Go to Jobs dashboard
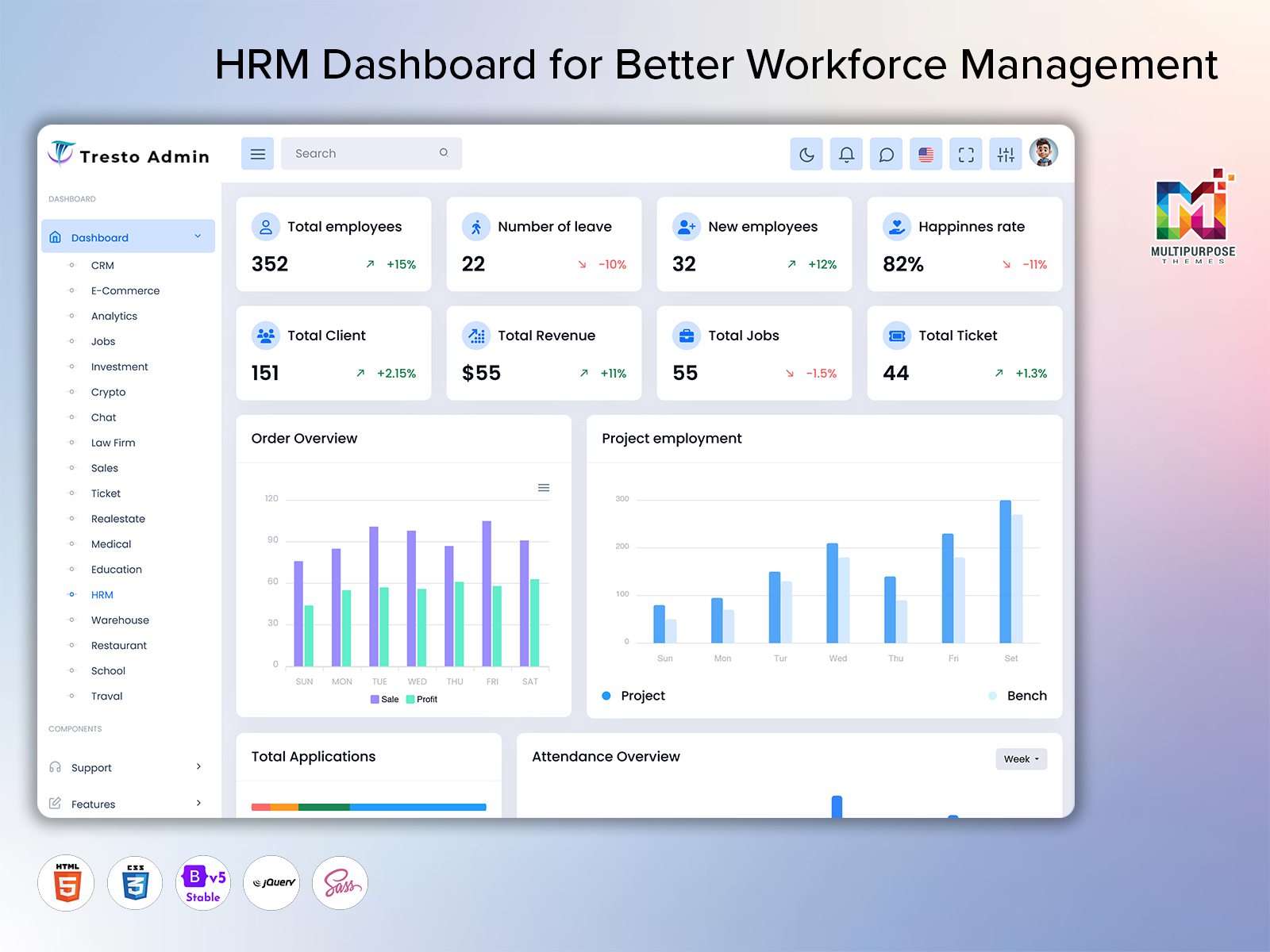1270x952 pixels. point(103,342)
